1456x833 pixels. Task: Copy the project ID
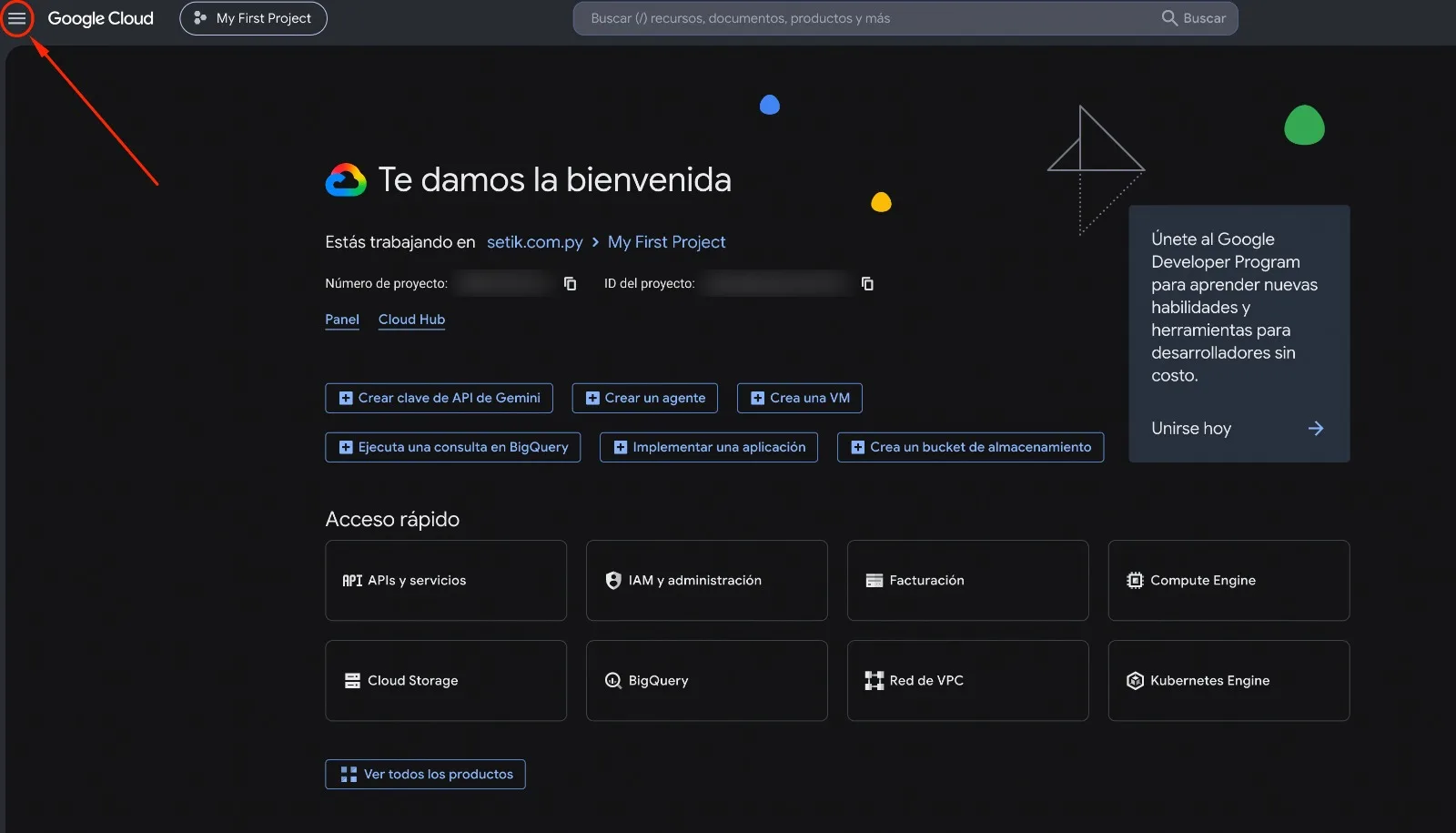[x=867, y=284]
